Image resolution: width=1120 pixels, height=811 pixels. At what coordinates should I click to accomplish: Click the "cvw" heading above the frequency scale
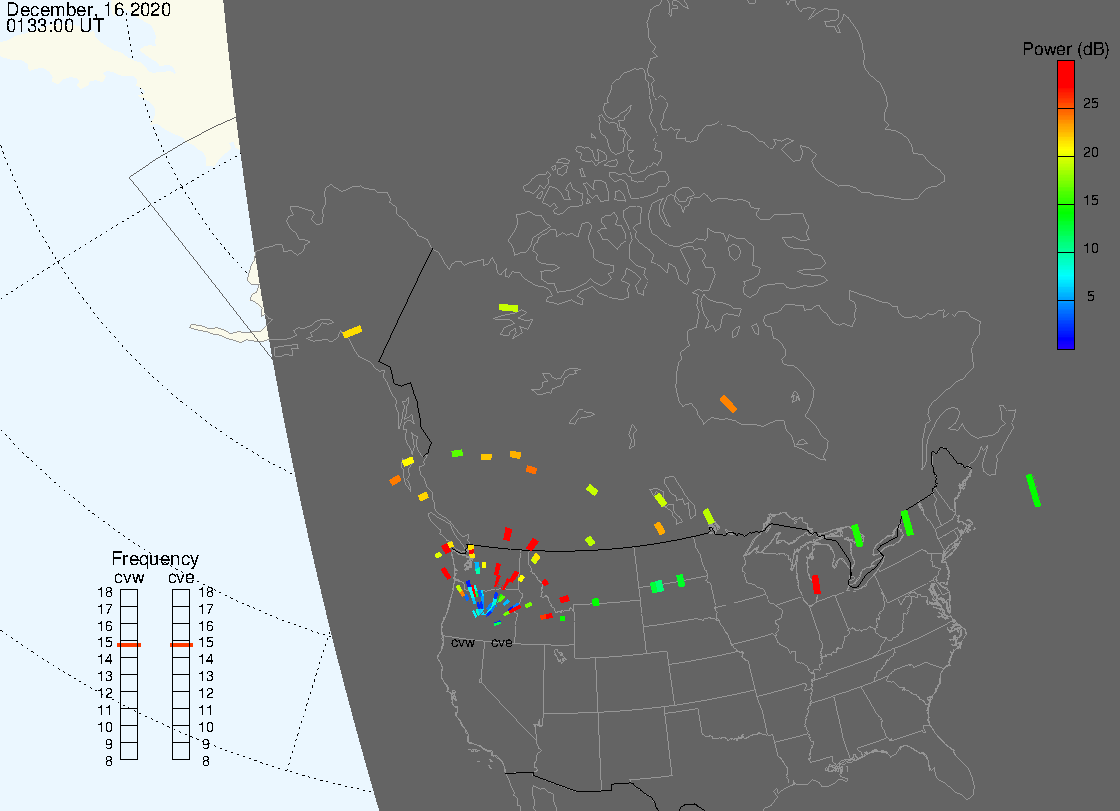129,577
